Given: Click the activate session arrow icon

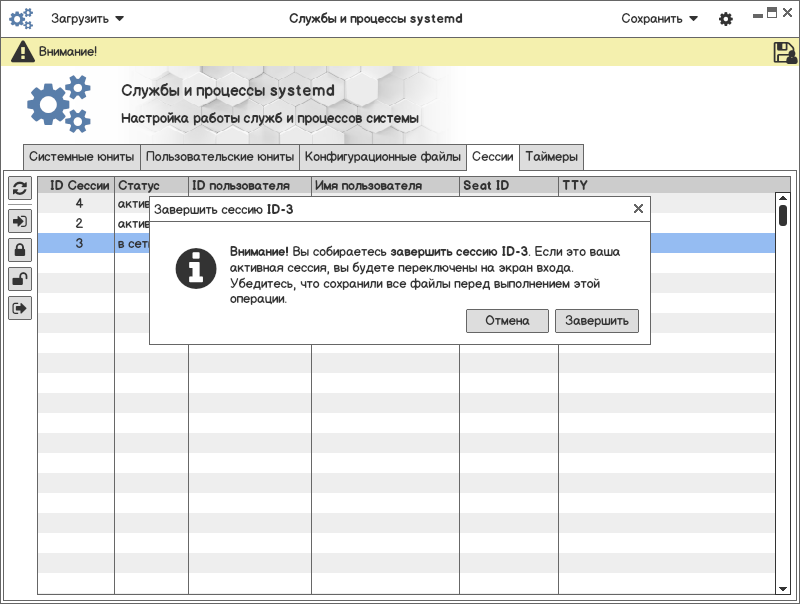Looking at the screenshot, I should coord(19,220).
